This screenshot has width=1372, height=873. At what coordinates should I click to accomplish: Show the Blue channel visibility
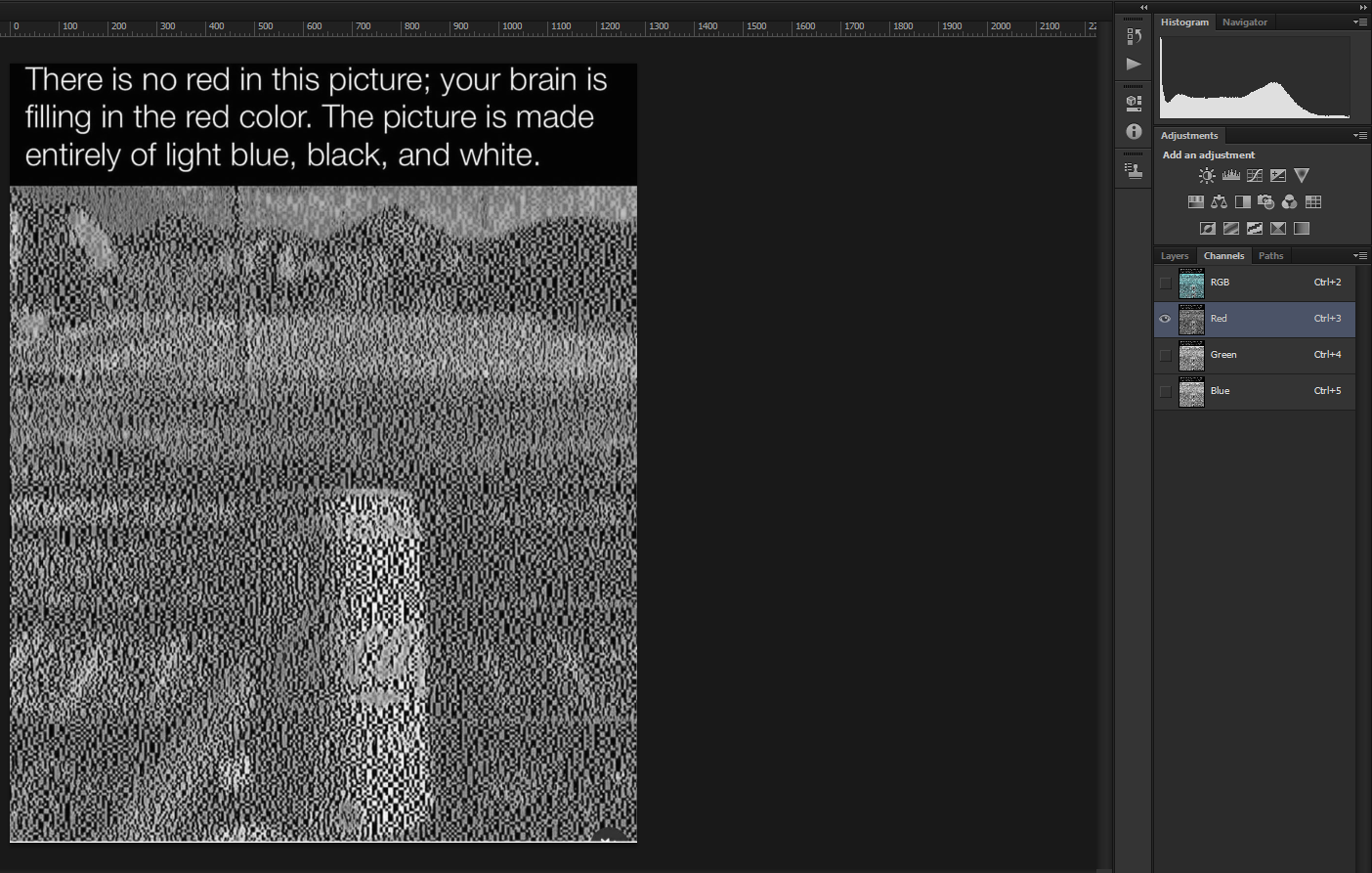[1165, 392]
